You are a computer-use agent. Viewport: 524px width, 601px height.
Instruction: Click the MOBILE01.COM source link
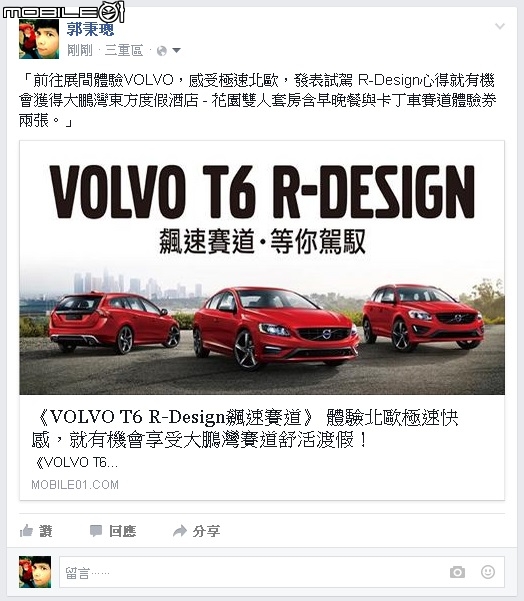[75, 485]
